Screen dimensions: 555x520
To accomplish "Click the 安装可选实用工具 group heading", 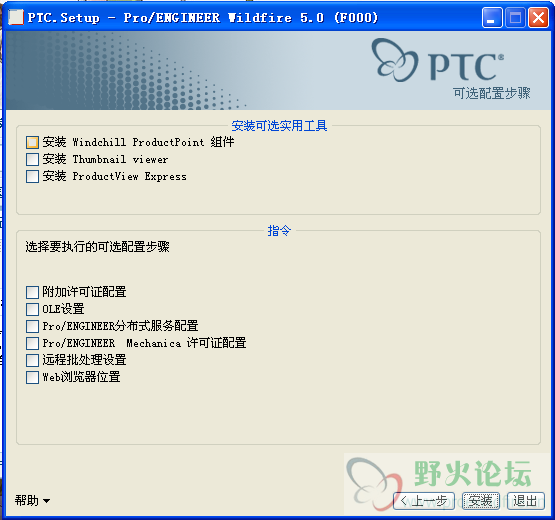I will (x=279, y=126).
